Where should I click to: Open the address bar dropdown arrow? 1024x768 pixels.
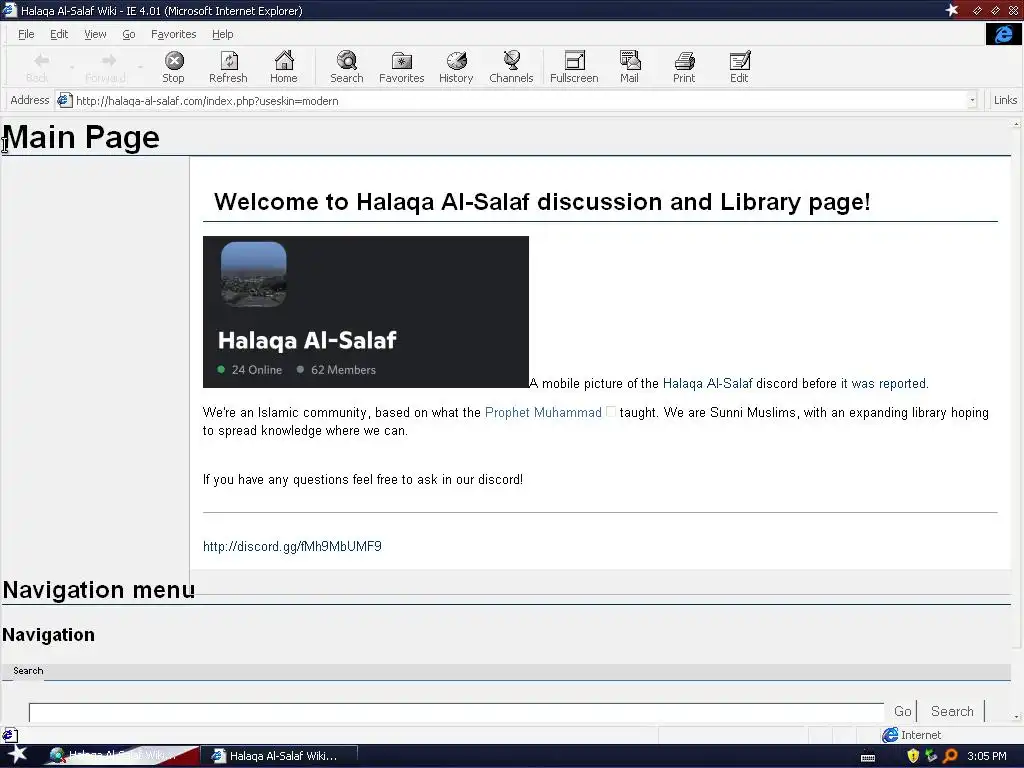pos(972,101)
